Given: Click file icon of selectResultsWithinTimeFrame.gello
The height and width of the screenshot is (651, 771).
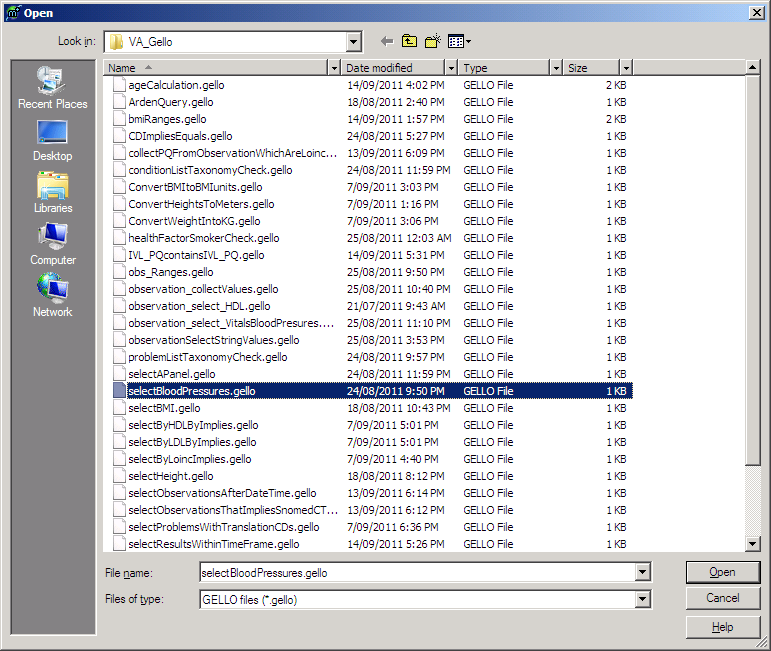Looking at the screenshot, I should point(119,544).
